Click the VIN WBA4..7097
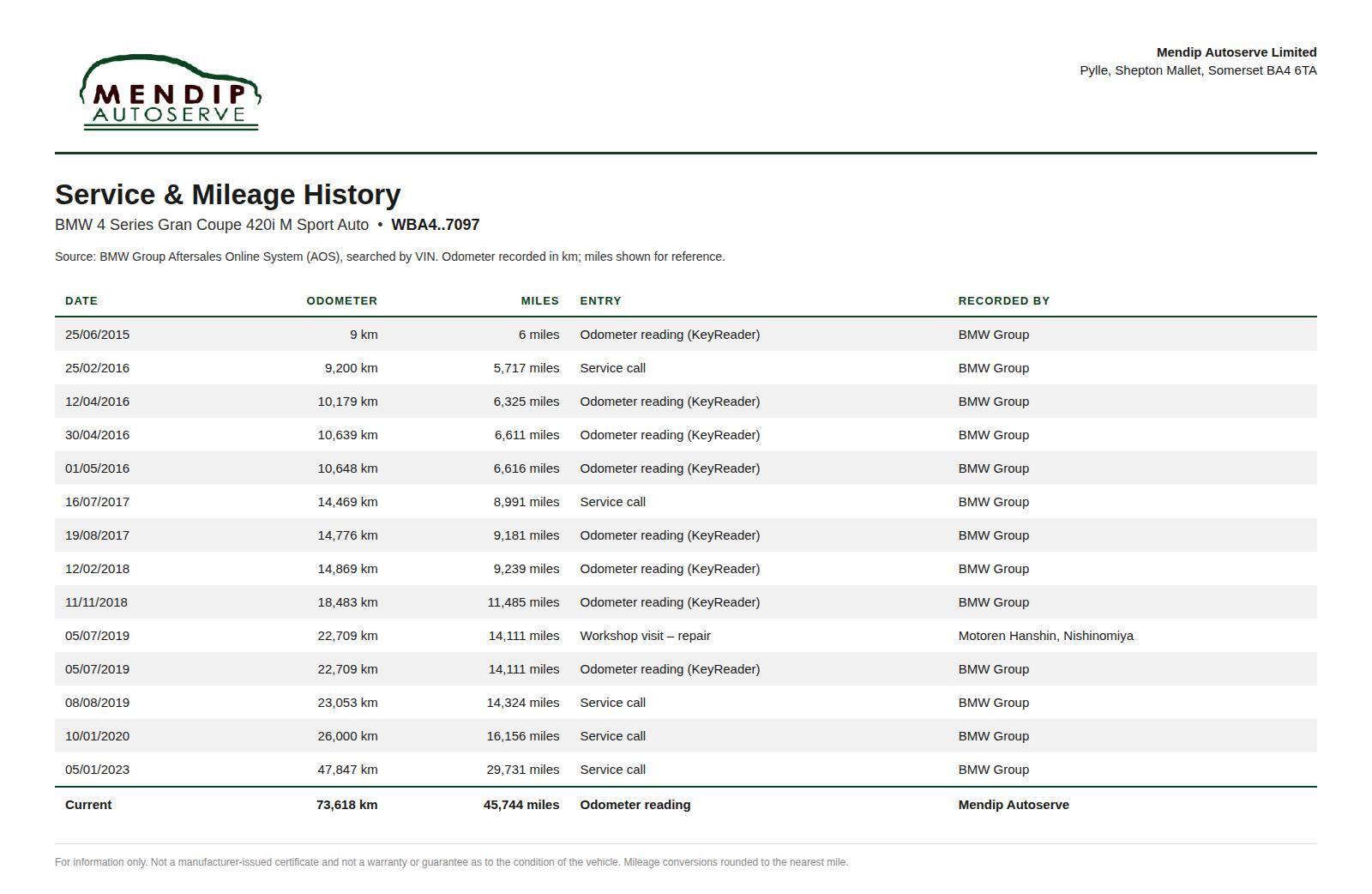 pyautogui.click(x=435, y=225)
